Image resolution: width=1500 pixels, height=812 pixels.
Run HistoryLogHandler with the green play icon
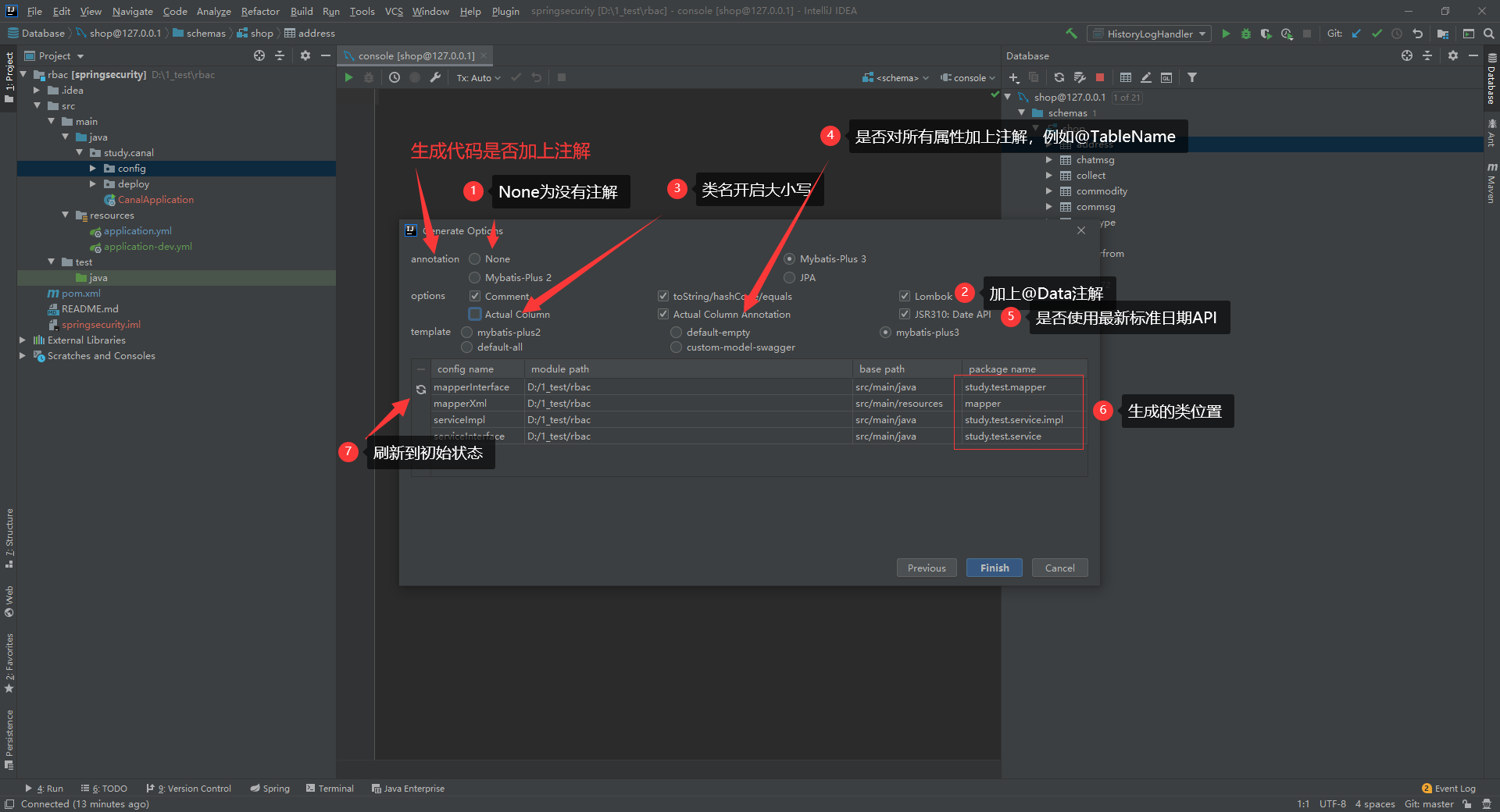(1226, 34)
